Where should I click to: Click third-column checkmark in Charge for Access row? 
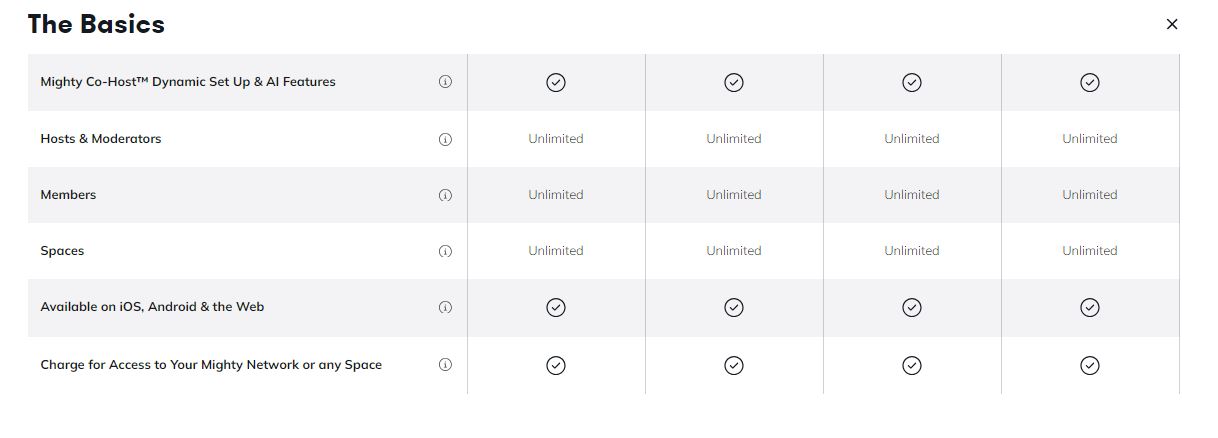coord(912,365)
